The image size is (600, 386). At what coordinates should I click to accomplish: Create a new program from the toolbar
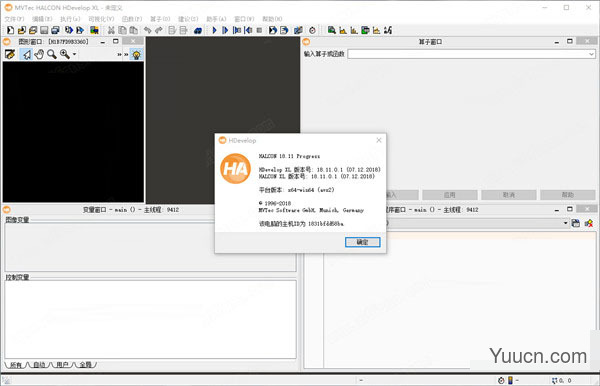(x=11, y=30)
